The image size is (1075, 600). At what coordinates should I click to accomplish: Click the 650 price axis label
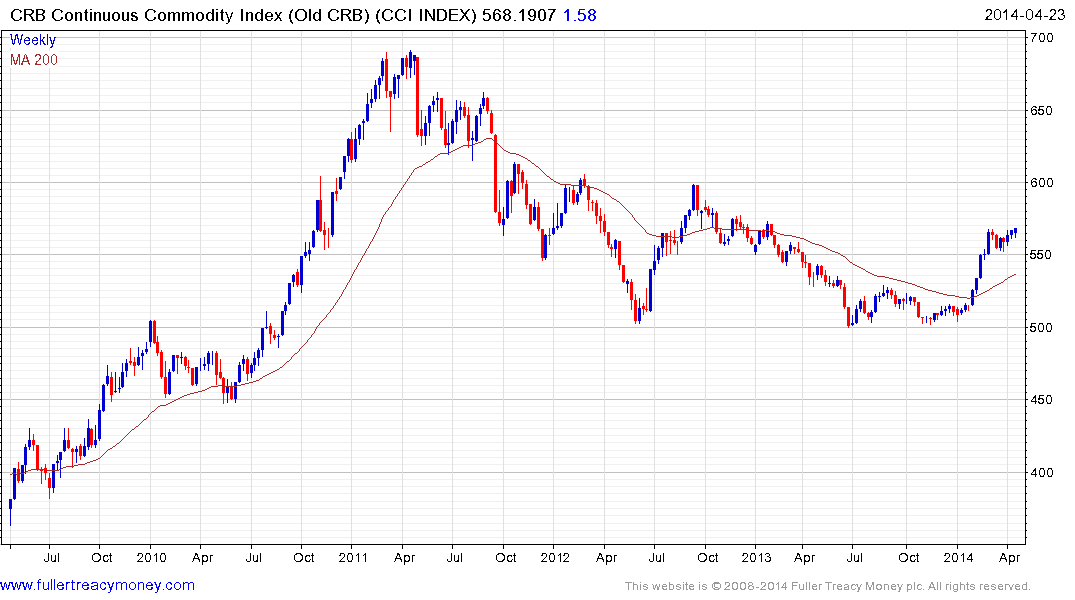pos(1041,110)
